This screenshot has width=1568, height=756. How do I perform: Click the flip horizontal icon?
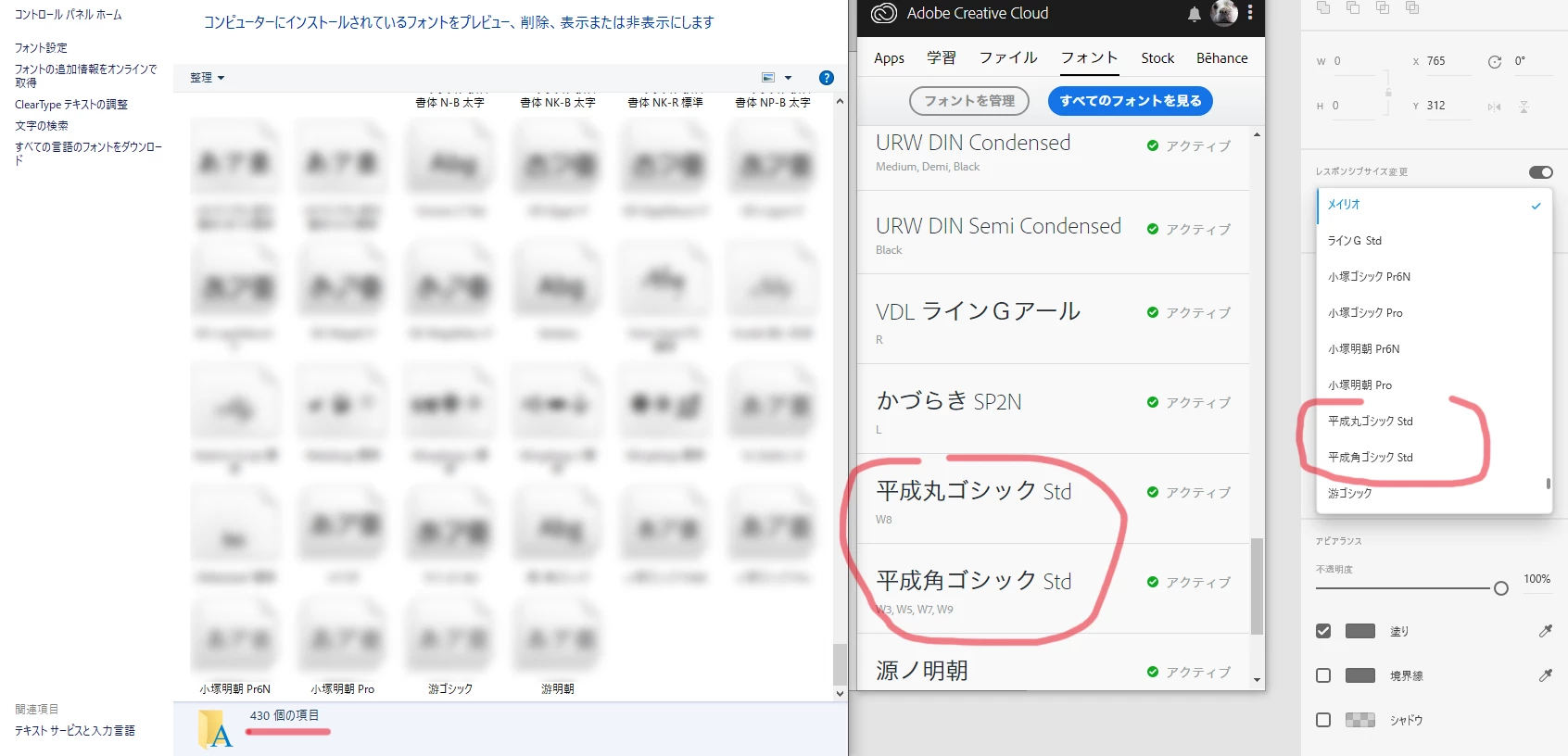tap(1494, 107)
